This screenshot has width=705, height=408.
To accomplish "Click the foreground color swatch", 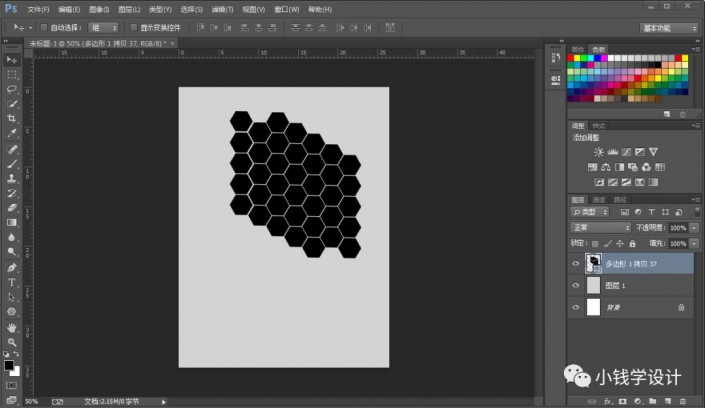I will click(9, 365).
